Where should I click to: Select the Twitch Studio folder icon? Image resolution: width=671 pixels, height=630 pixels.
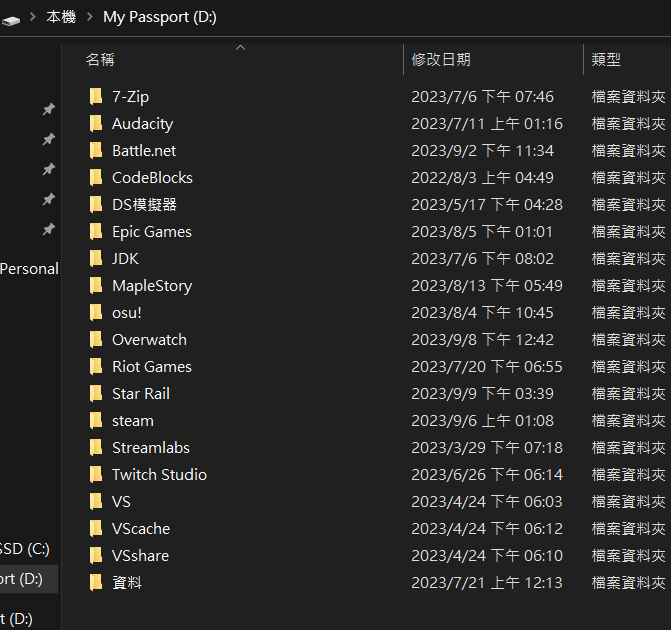point(96,474)
